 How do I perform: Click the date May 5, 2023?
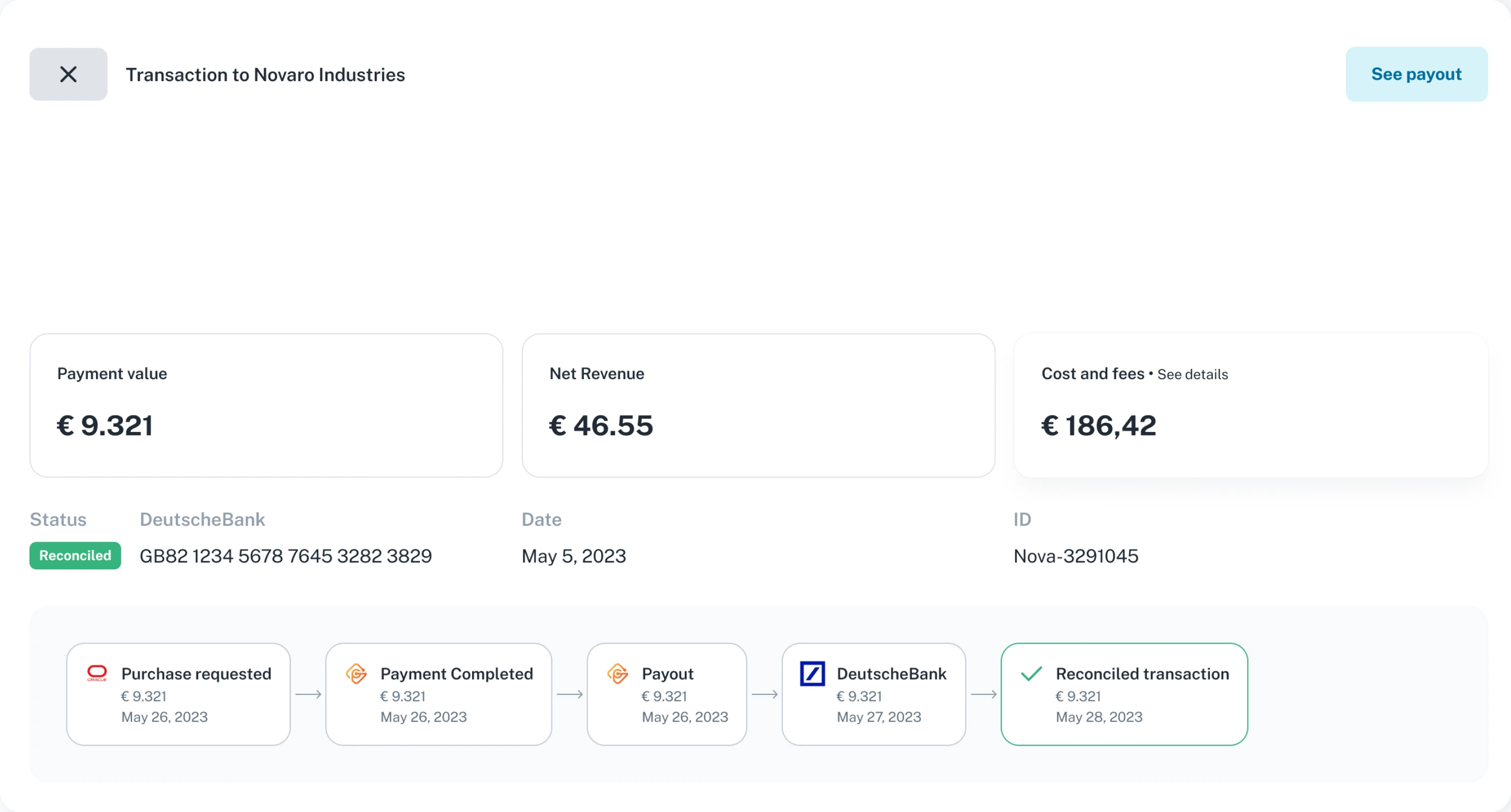click(x=574, y=556)
